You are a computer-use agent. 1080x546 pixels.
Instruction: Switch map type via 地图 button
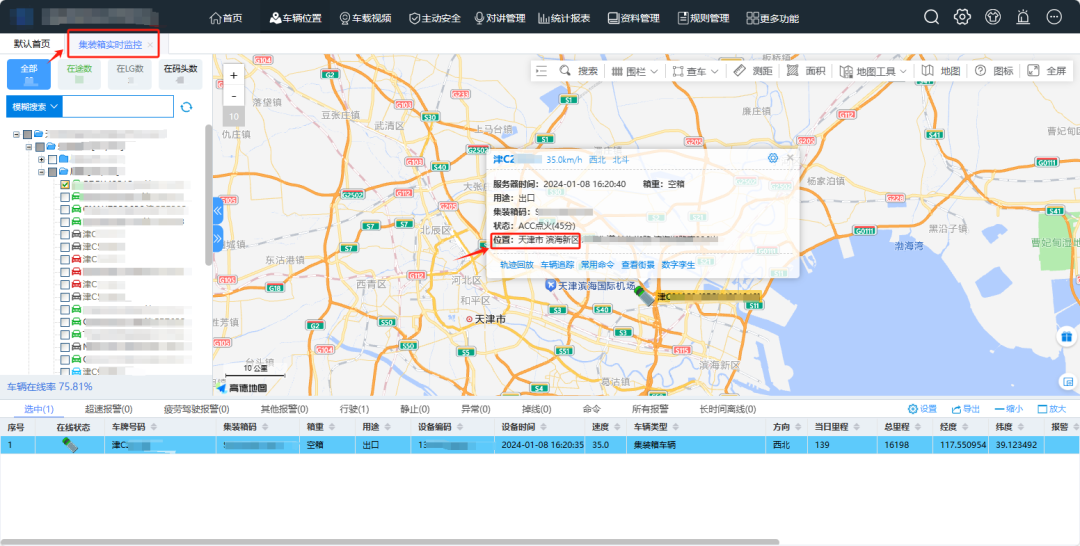coord(942,71)
